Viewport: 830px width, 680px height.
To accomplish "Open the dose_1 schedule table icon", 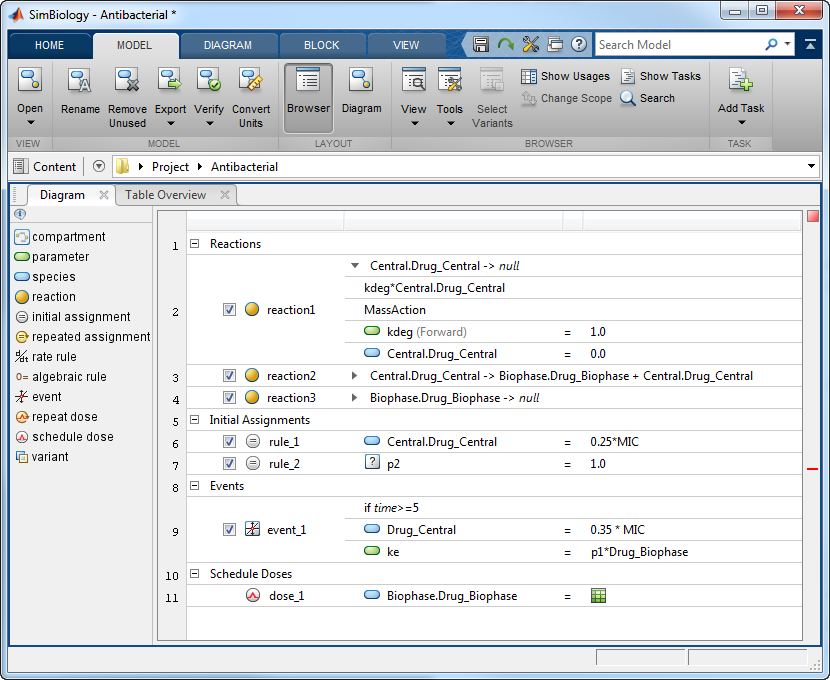I will coord(599,596).
